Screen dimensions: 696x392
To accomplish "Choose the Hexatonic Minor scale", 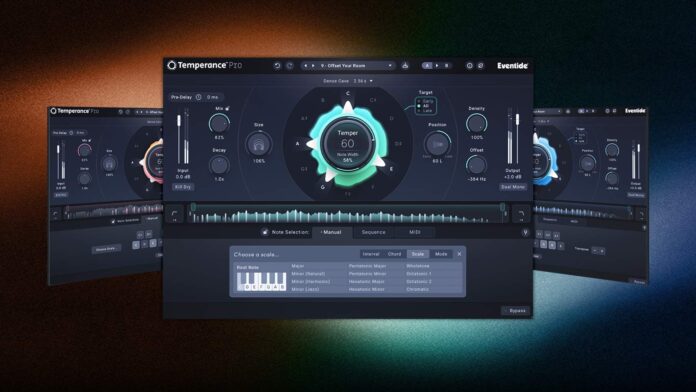I will coord(366,289).
